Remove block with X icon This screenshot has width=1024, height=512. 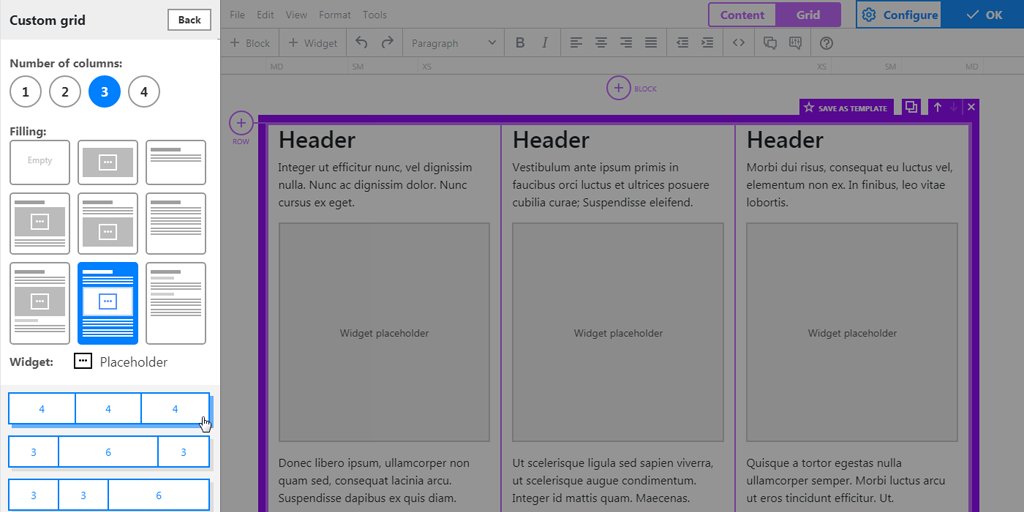point(971,107)
